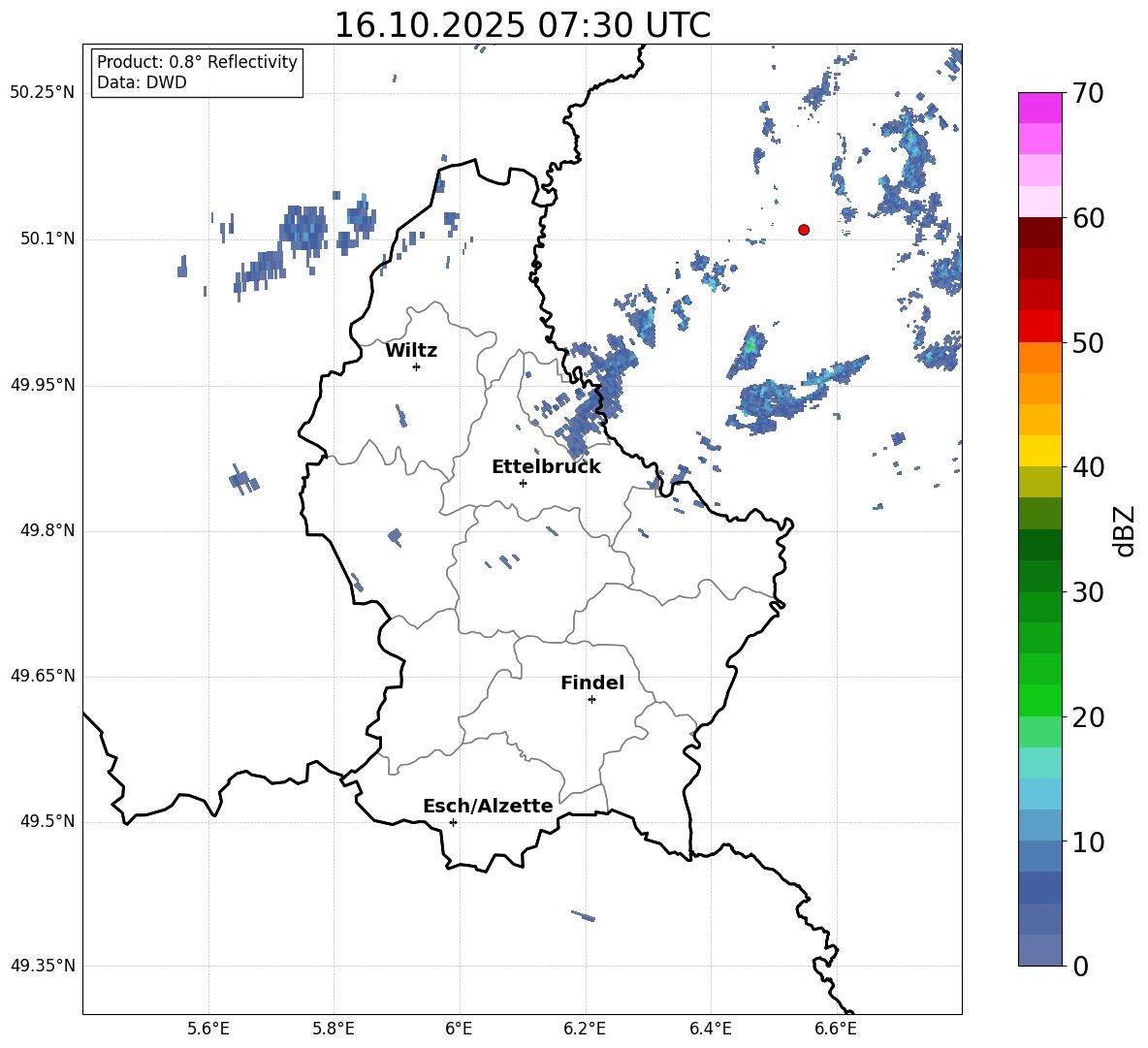Click the 6.4°E longitude label
Screen dimensions: 1148x1048
[710, 1029]
